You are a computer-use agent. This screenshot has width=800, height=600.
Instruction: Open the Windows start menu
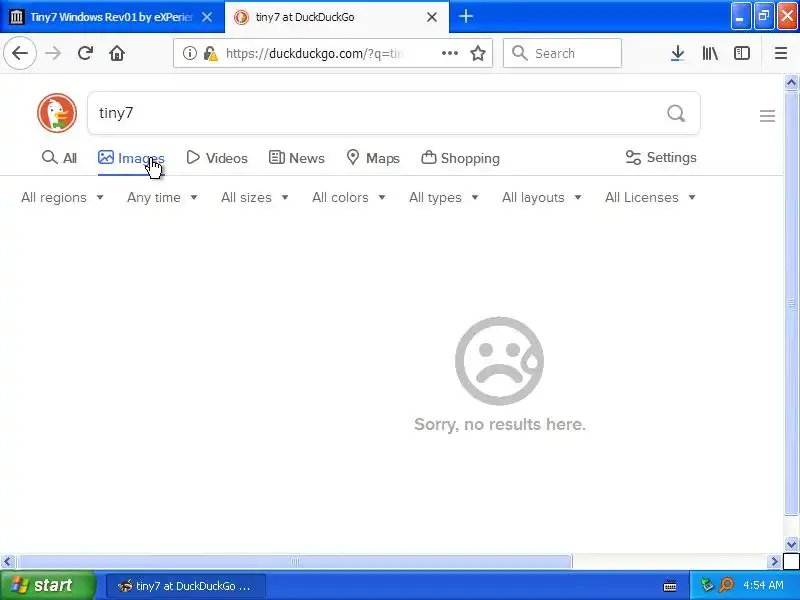pos(47,585)
